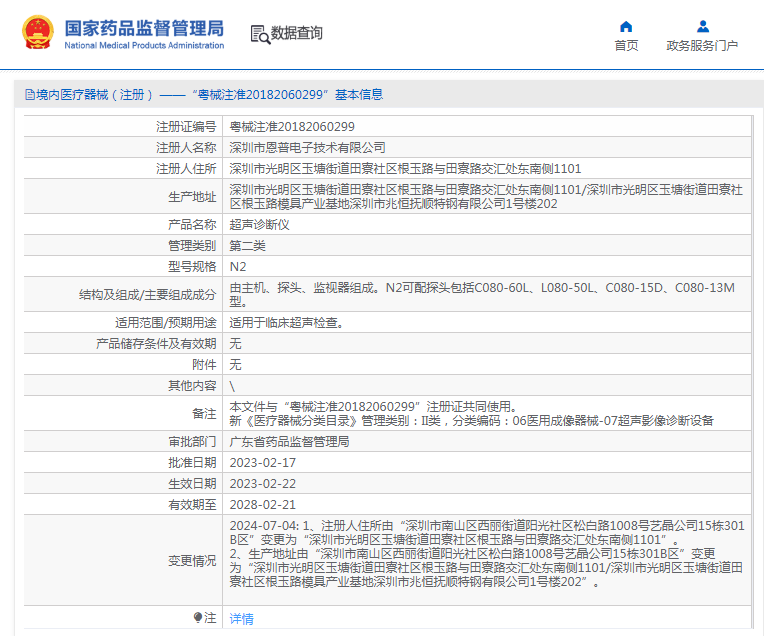Click the 批准日期 label cell

click(x=123, y=463)
